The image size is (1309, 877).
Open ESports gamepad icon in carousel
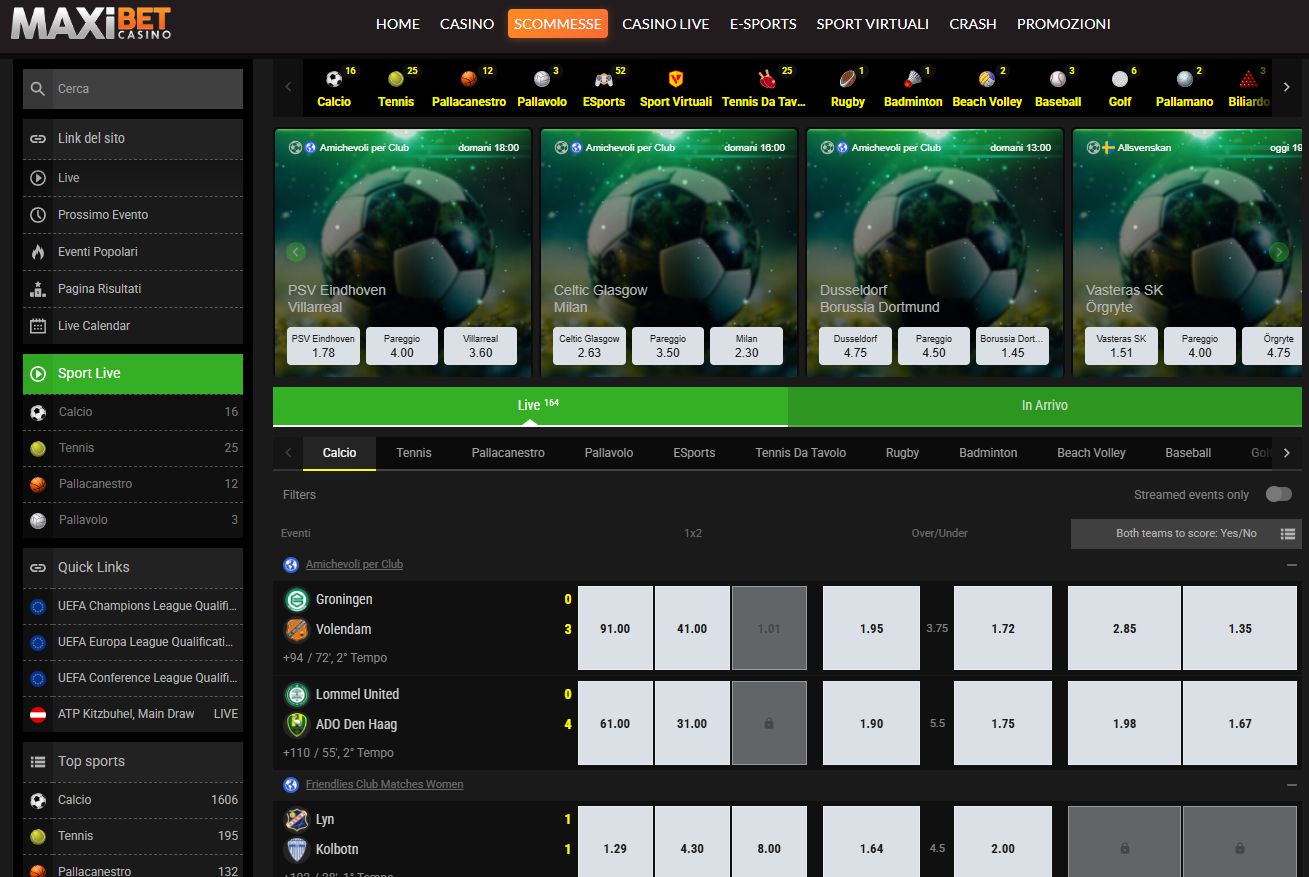click(604, 79)
